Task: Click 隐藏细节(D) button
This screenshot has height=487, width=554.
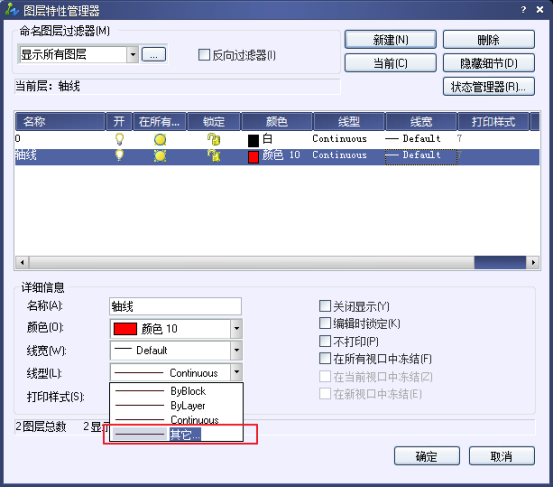Action: (x=489, y=63)
